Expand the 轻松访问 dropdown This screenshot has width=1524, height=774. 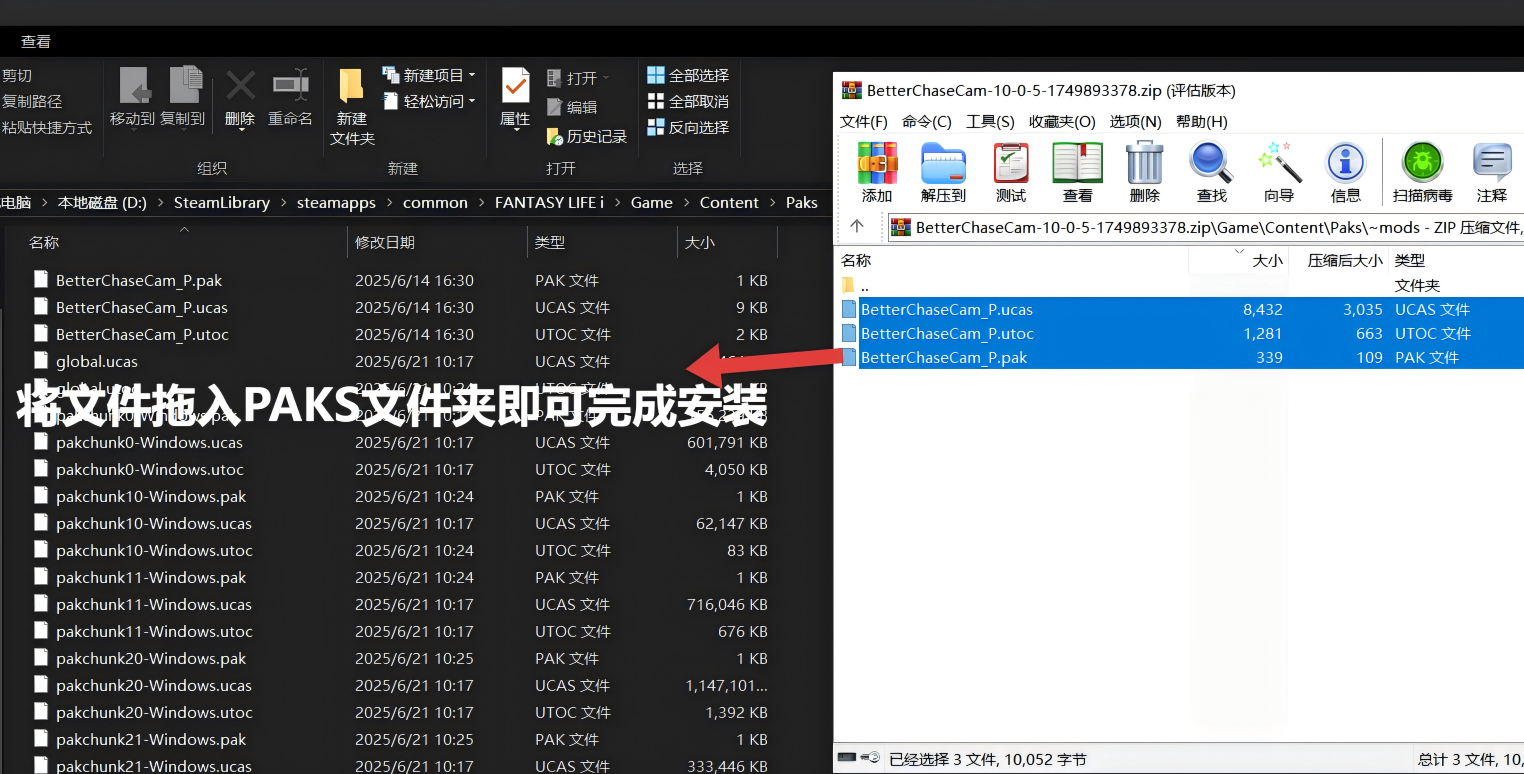tap(429, 101)
